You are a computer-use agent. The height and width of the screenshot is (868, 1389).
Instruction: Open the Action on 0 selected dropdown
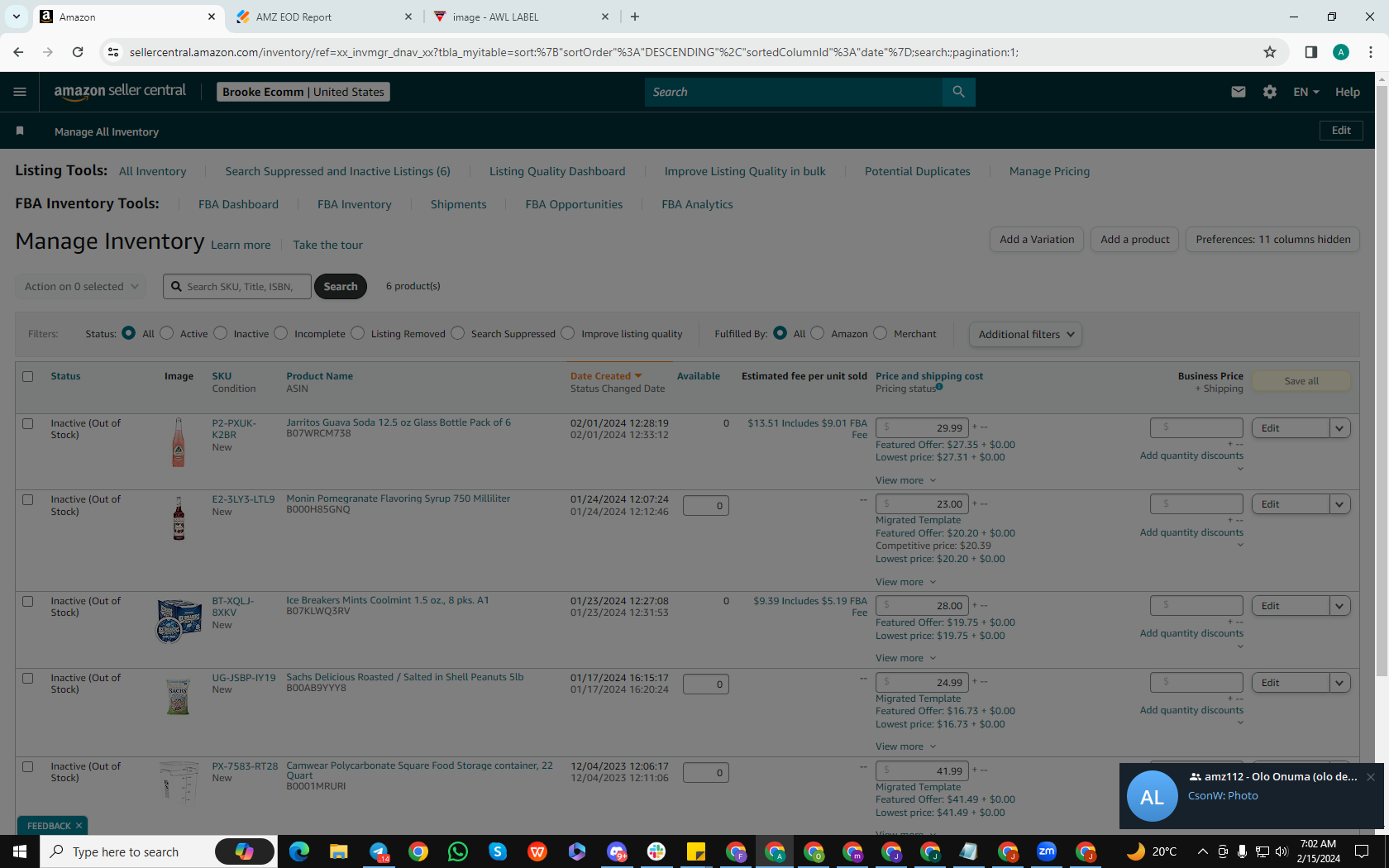[81, 286]
